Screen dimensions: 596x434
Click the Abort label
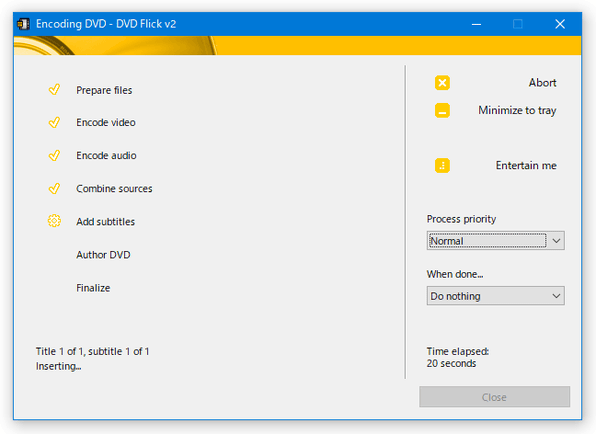click(542, 82)
